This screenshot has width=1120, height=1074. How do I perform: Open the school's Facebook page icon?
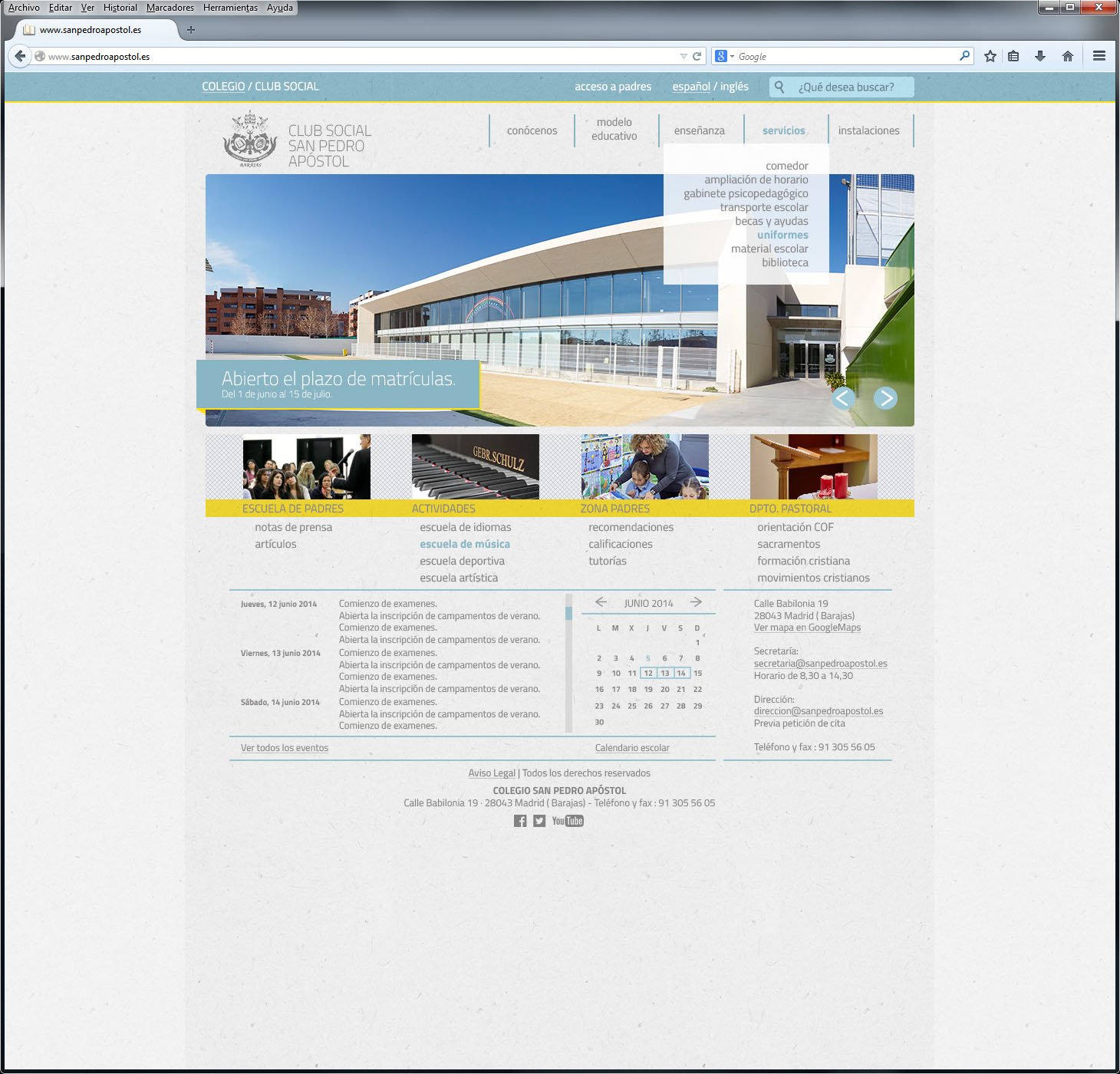point(520,820)
